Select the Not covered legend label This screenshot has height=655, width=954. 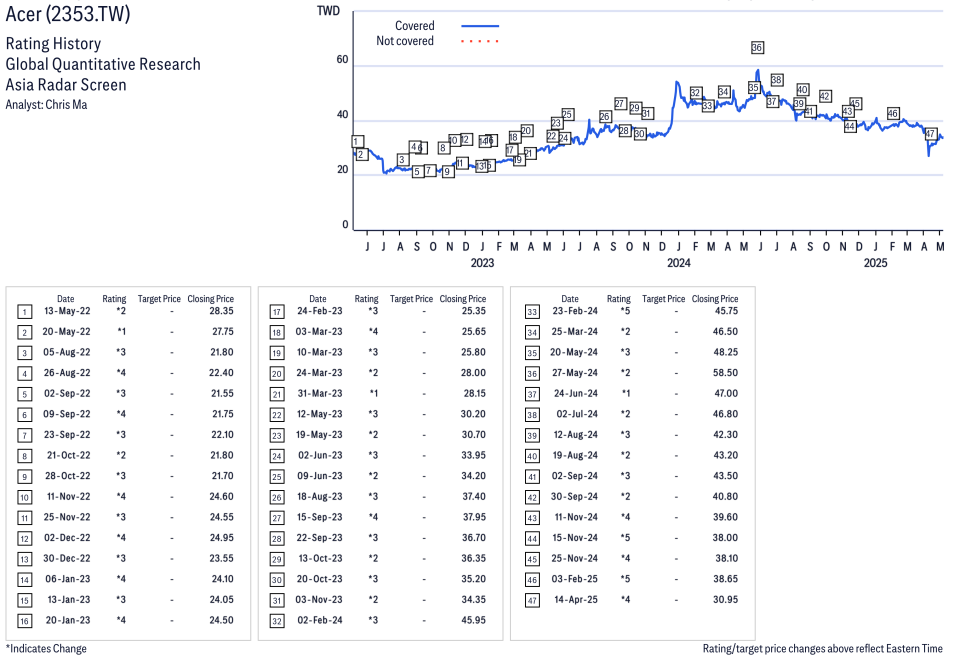pyautogui.click(x=405, y=41)
